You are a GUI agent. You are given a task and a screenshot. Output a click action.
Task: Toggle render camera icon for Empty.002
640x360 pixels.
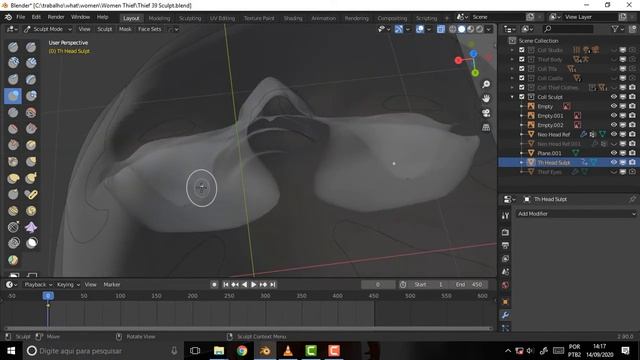[x=632, y=125]
